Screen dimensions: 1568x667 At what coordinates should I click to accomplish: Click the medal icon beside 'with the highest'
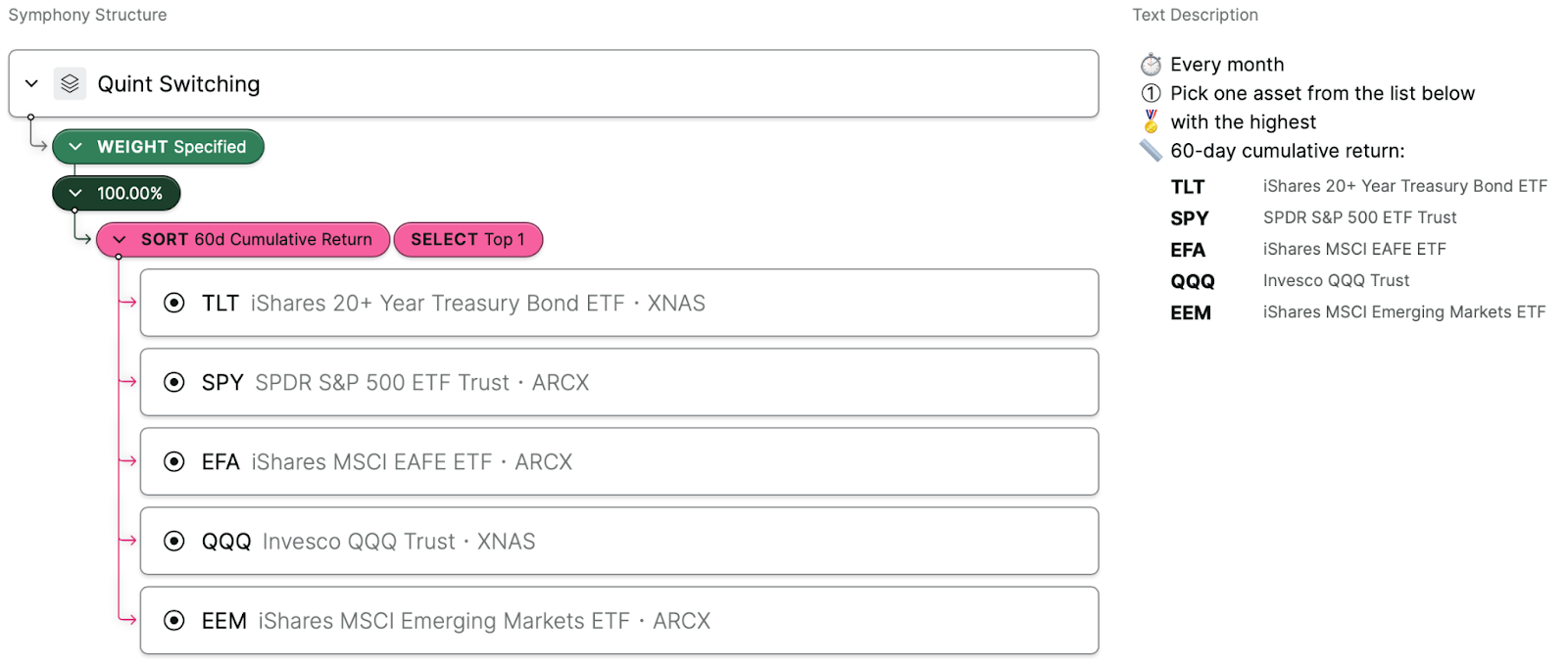[1151, 121]
